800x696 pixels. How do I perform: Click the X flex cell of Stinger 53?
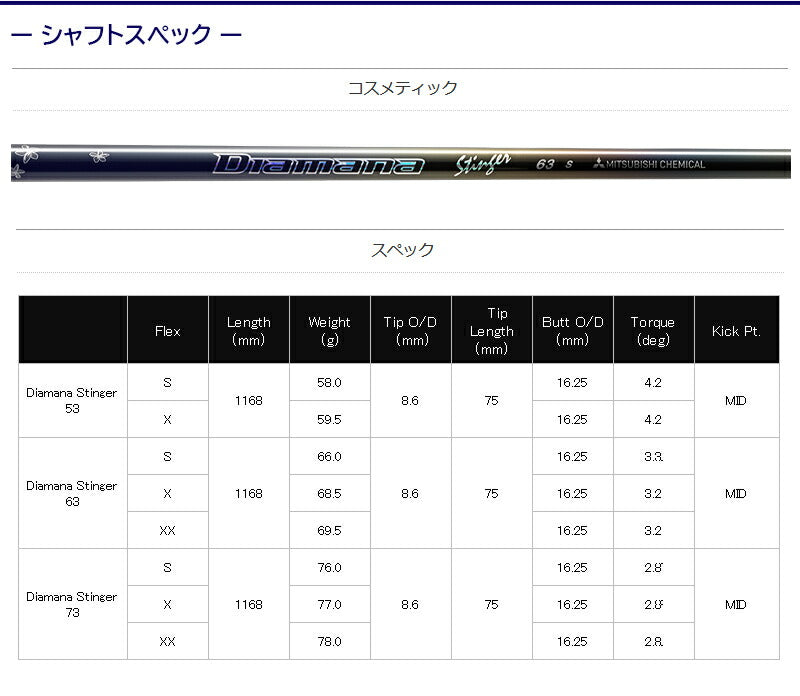[x=167, y=419]
